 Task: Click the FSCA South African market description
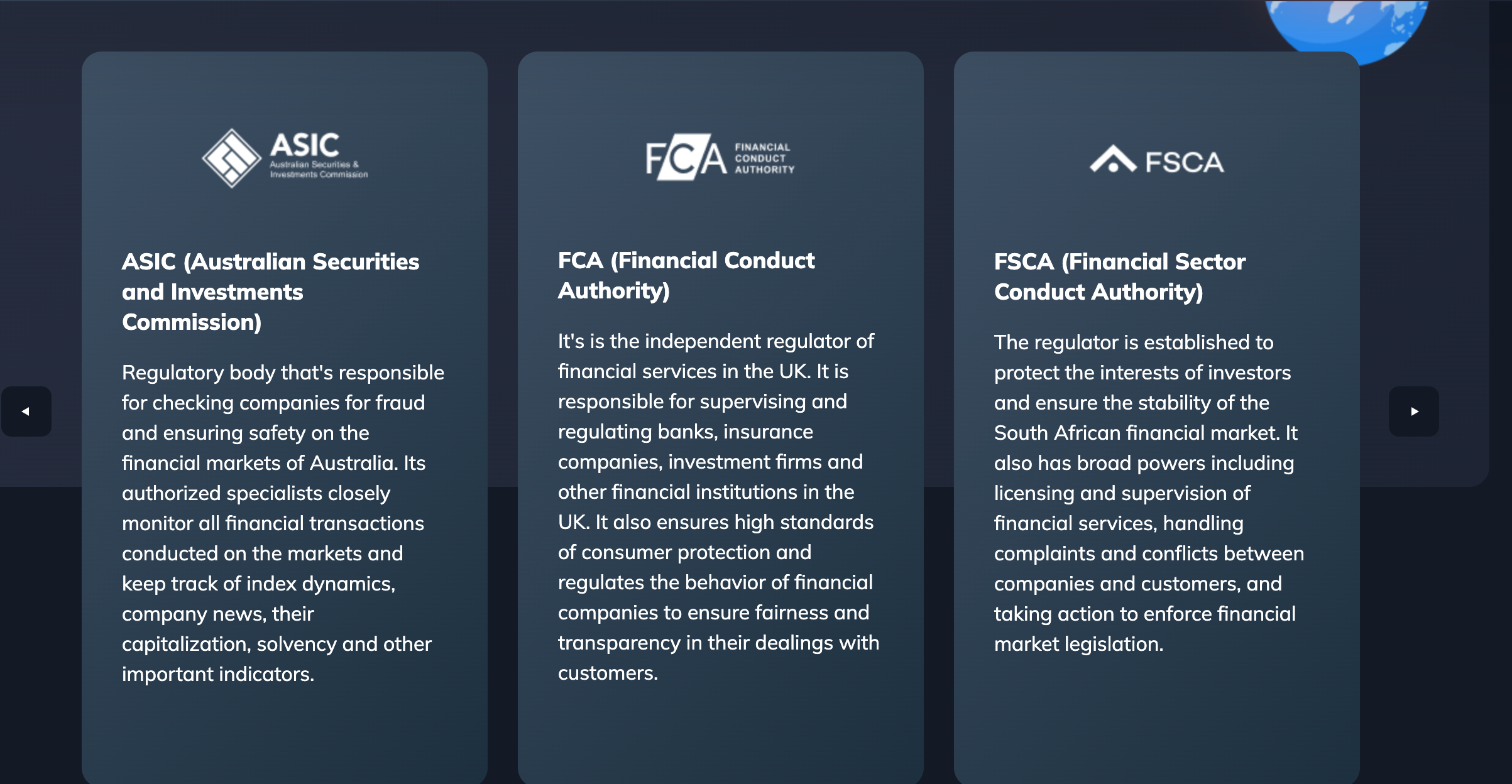[1149, 493]
